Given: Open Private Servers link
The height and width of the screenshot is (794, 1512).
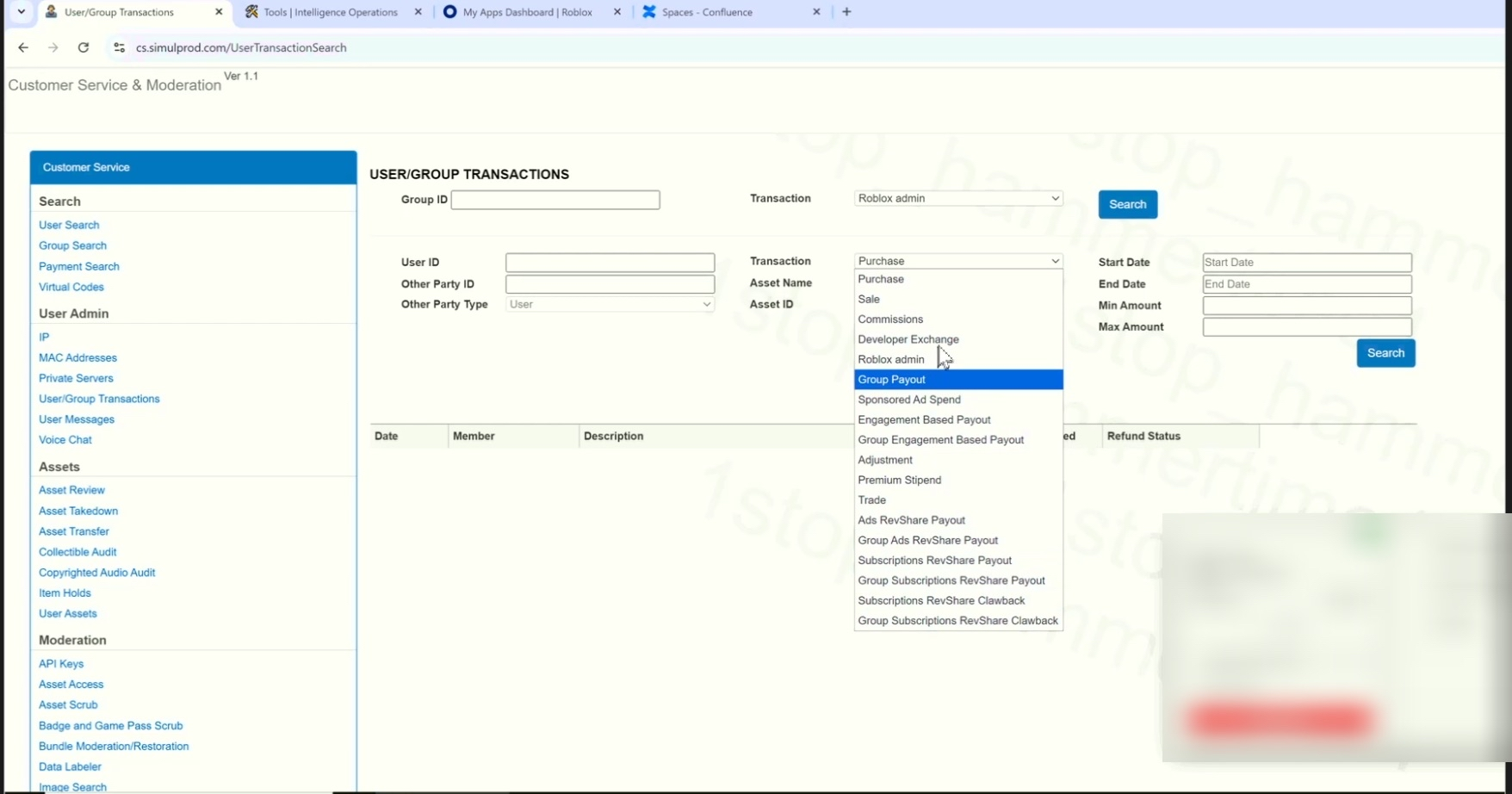Looking at the screenshot, I should tap(76, 378).
